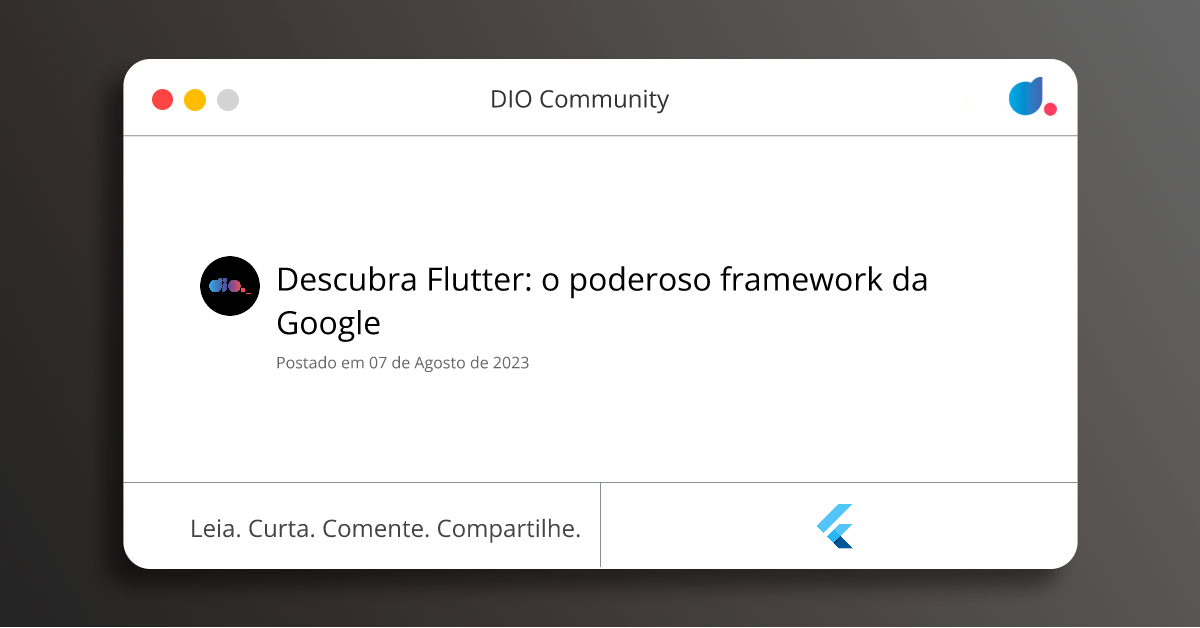
Task: Click the blue teardrop shape in the header
Action: [x=1025, y=96]
